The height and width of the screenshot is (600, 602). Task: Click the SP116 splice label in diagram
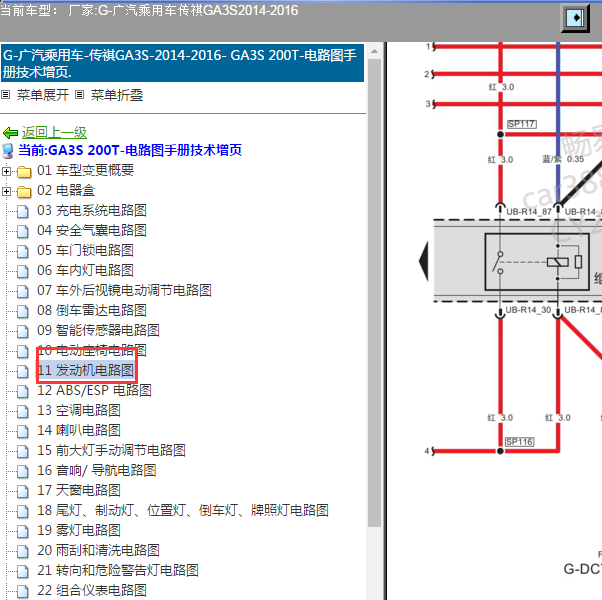(519, 442)
